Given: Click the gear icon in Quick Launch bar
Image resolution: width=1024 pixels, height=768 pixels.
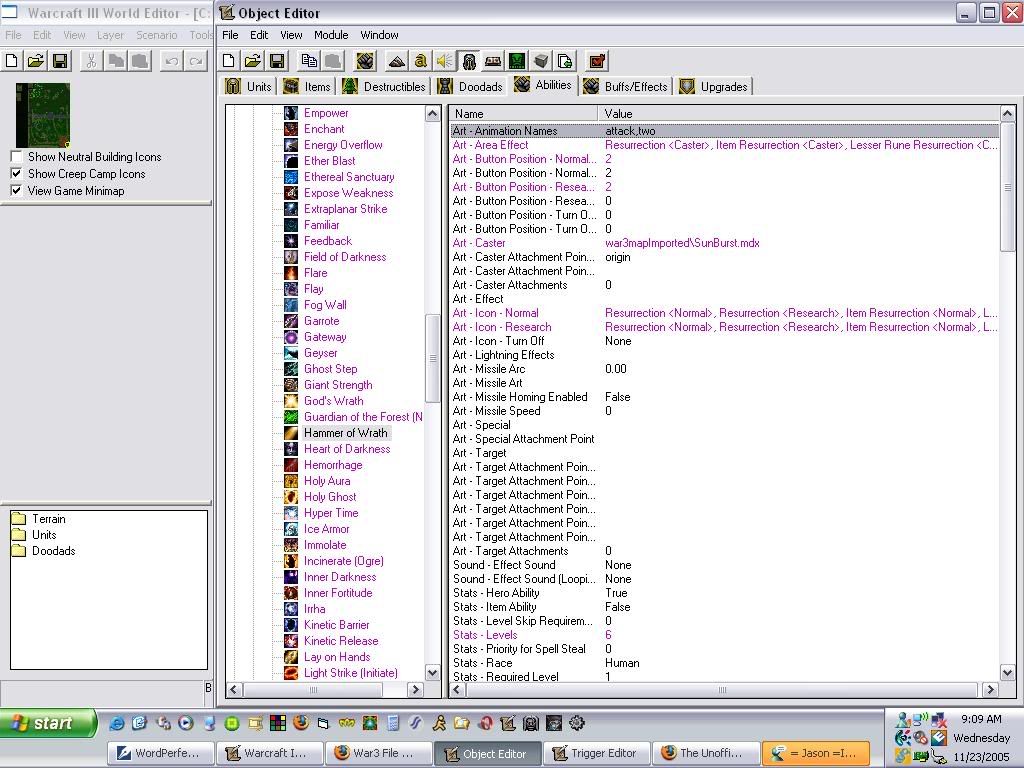Looking at the screenshot, I should click(577, 723).
